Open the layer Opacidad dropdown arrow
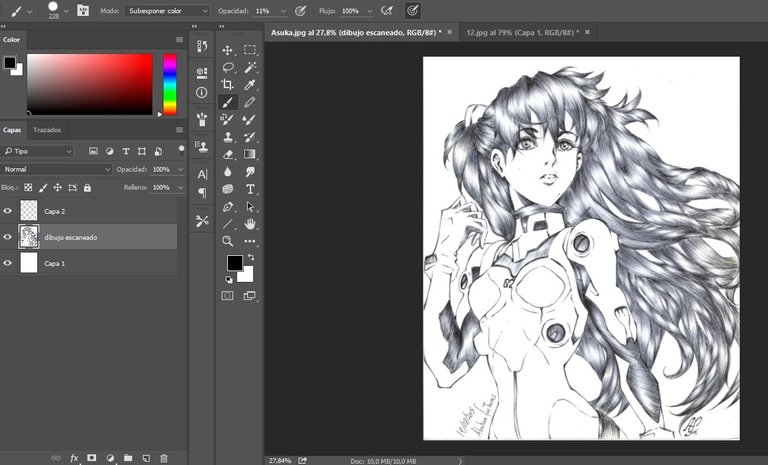768x465 pixels. click(x=180, y=170)
